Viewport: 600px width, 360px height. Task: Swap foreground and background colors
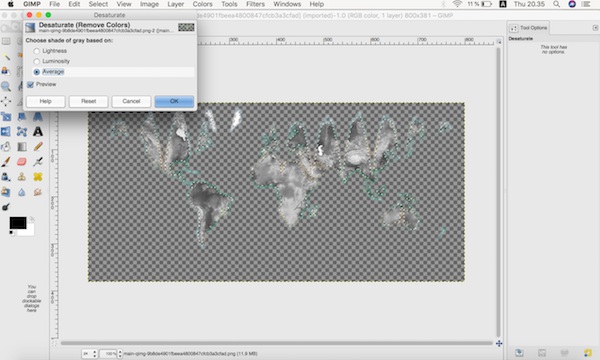coord(31,219)
